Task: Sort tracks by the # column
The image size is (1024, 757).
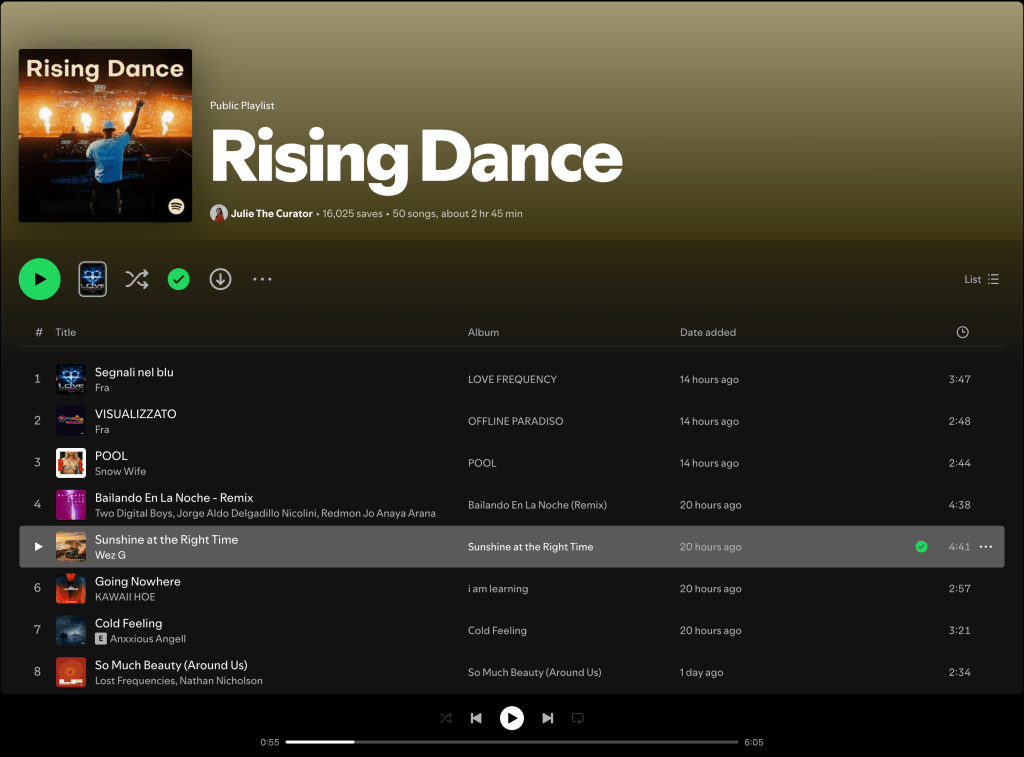Action: (x=39, y=332)
